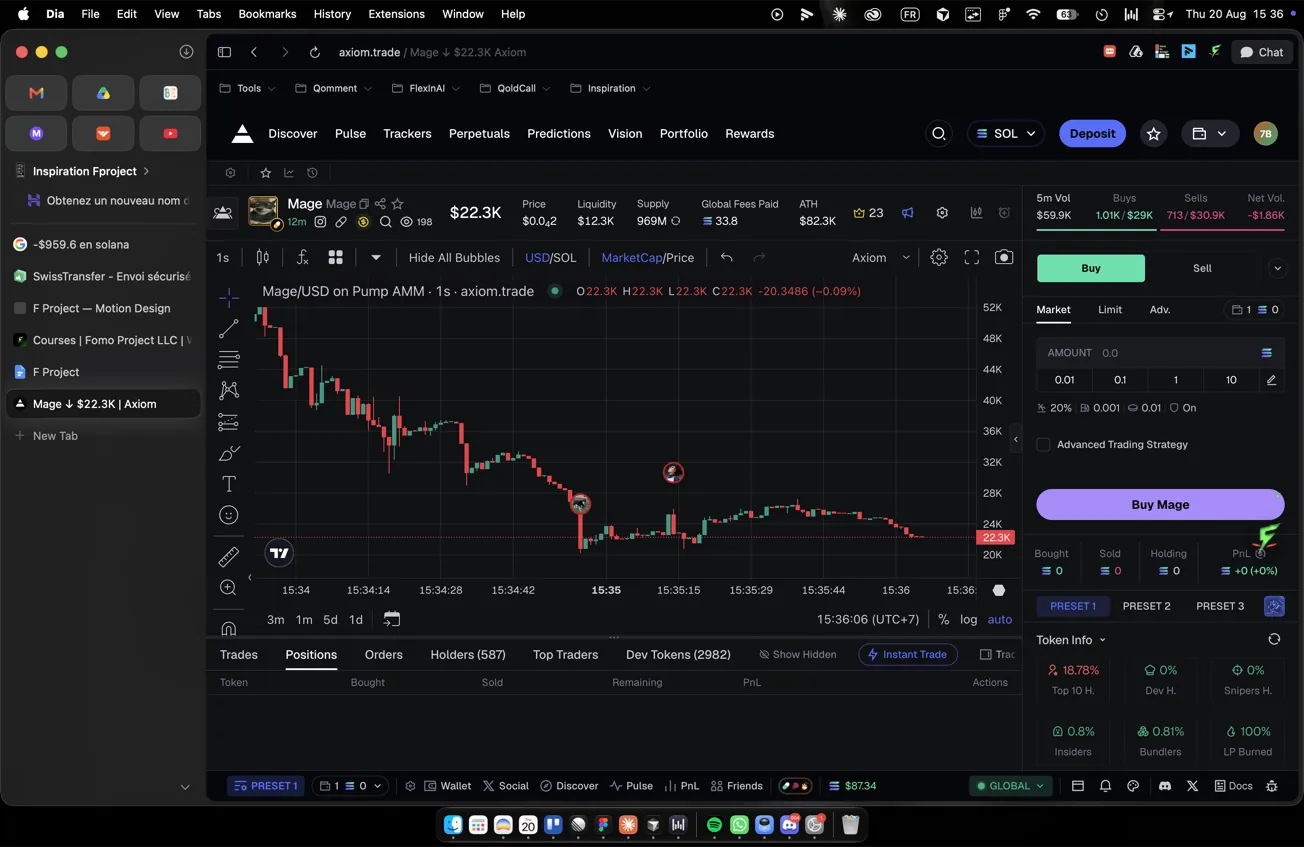Image resolution: width=1304 pixels, height=847 pixels.
Task: Open the Holders (587) tab
Action: point(468,654)
